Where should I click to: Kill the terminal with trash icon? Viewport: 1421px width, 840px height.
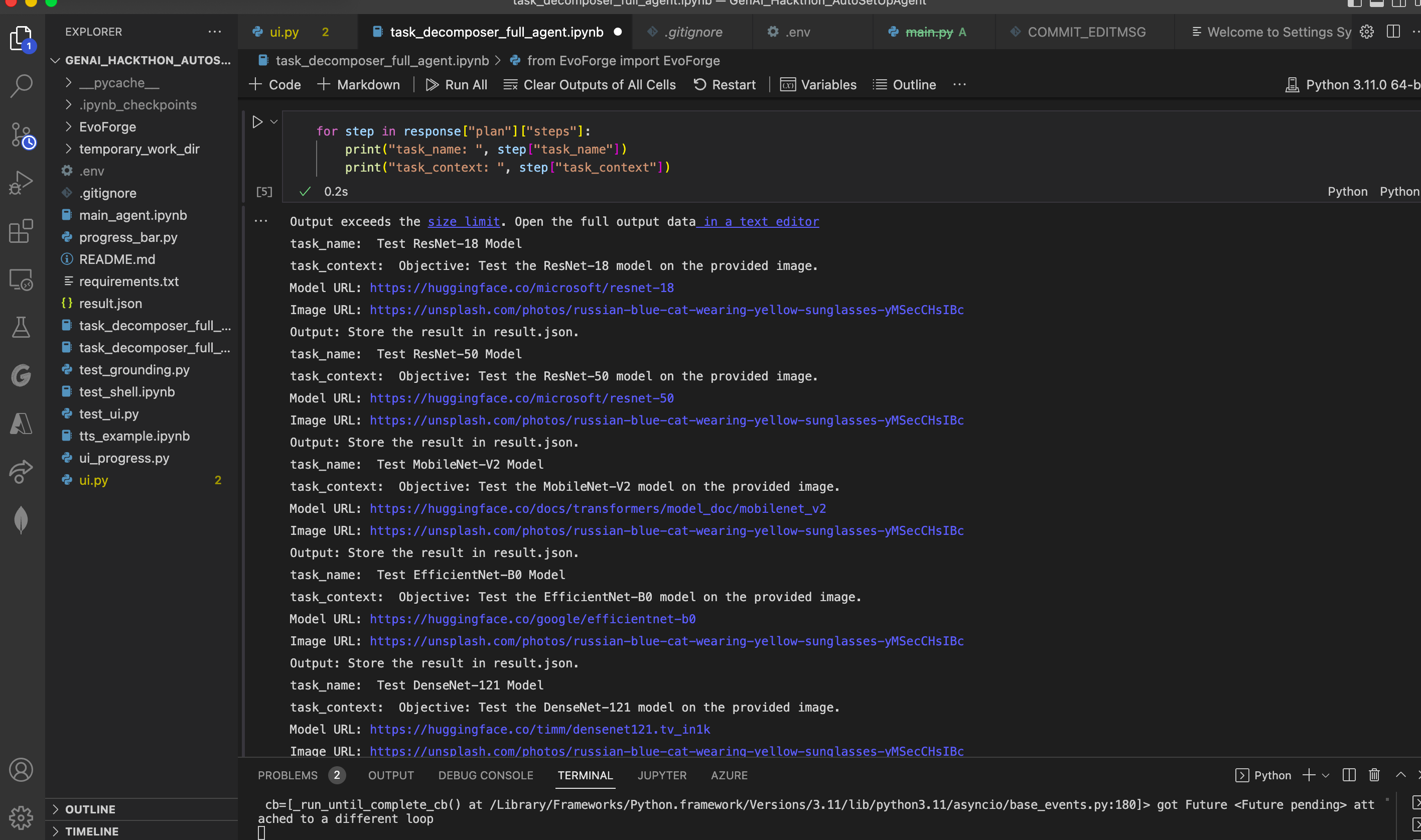pyautogui.click(x=1373, y=775)
